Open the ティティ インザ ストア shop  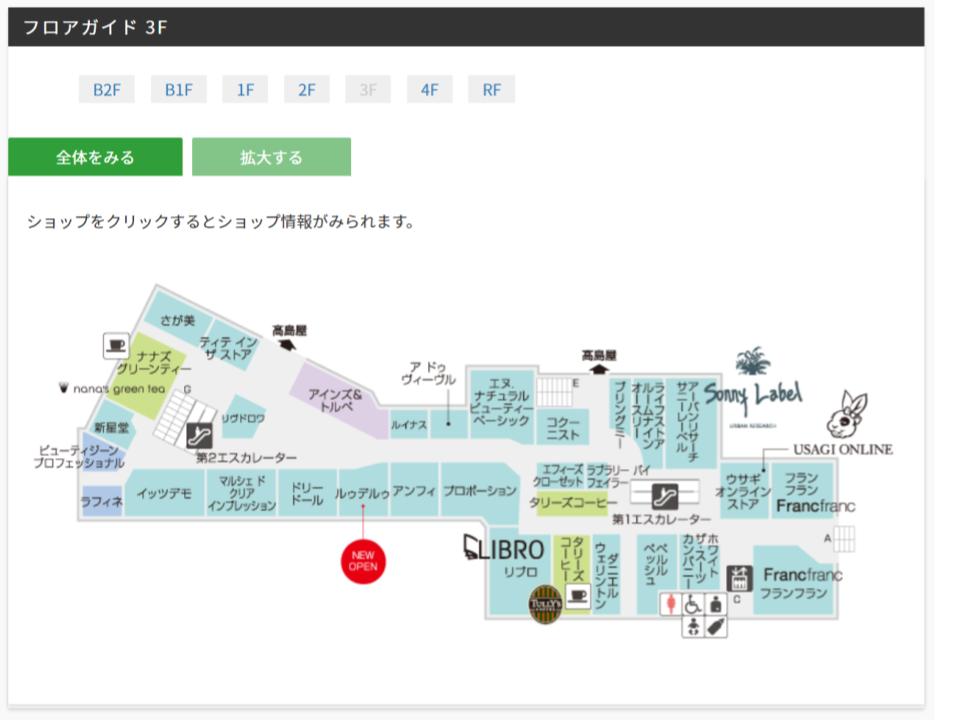228,348
